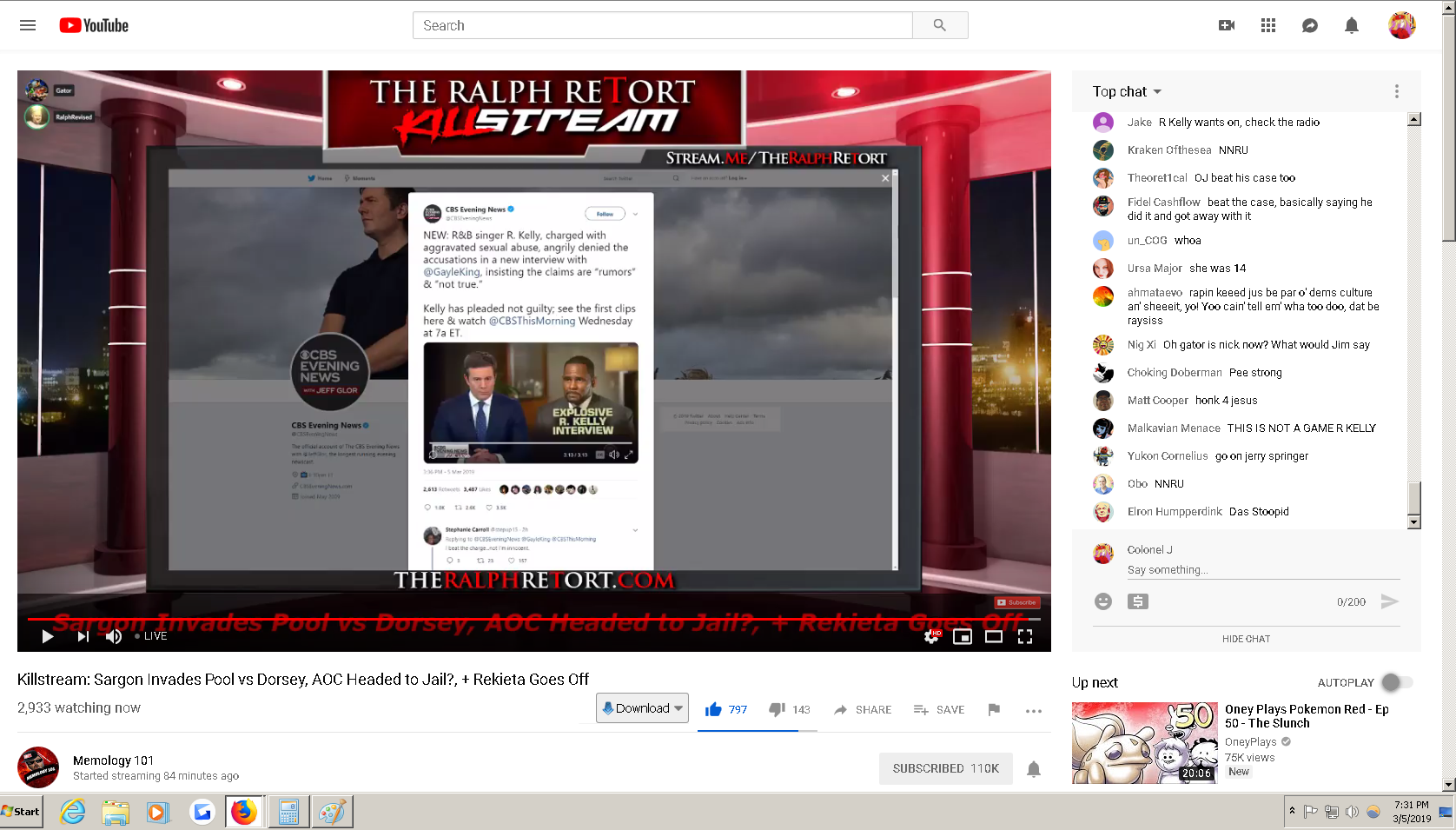Click the Super Chat dollar icon

(1138, 601)
